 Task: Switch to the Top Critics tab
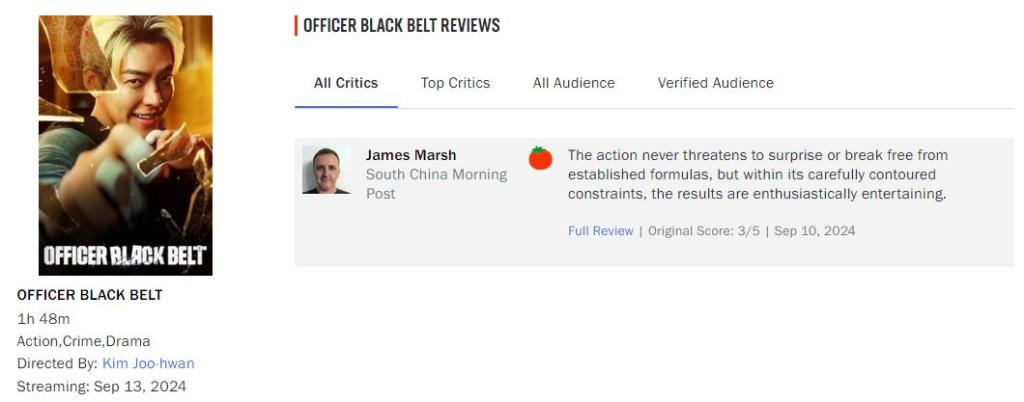[455, 83]
